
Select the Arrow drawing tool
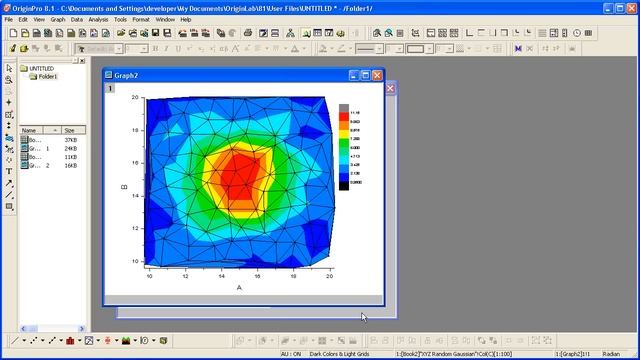(9, 183)
